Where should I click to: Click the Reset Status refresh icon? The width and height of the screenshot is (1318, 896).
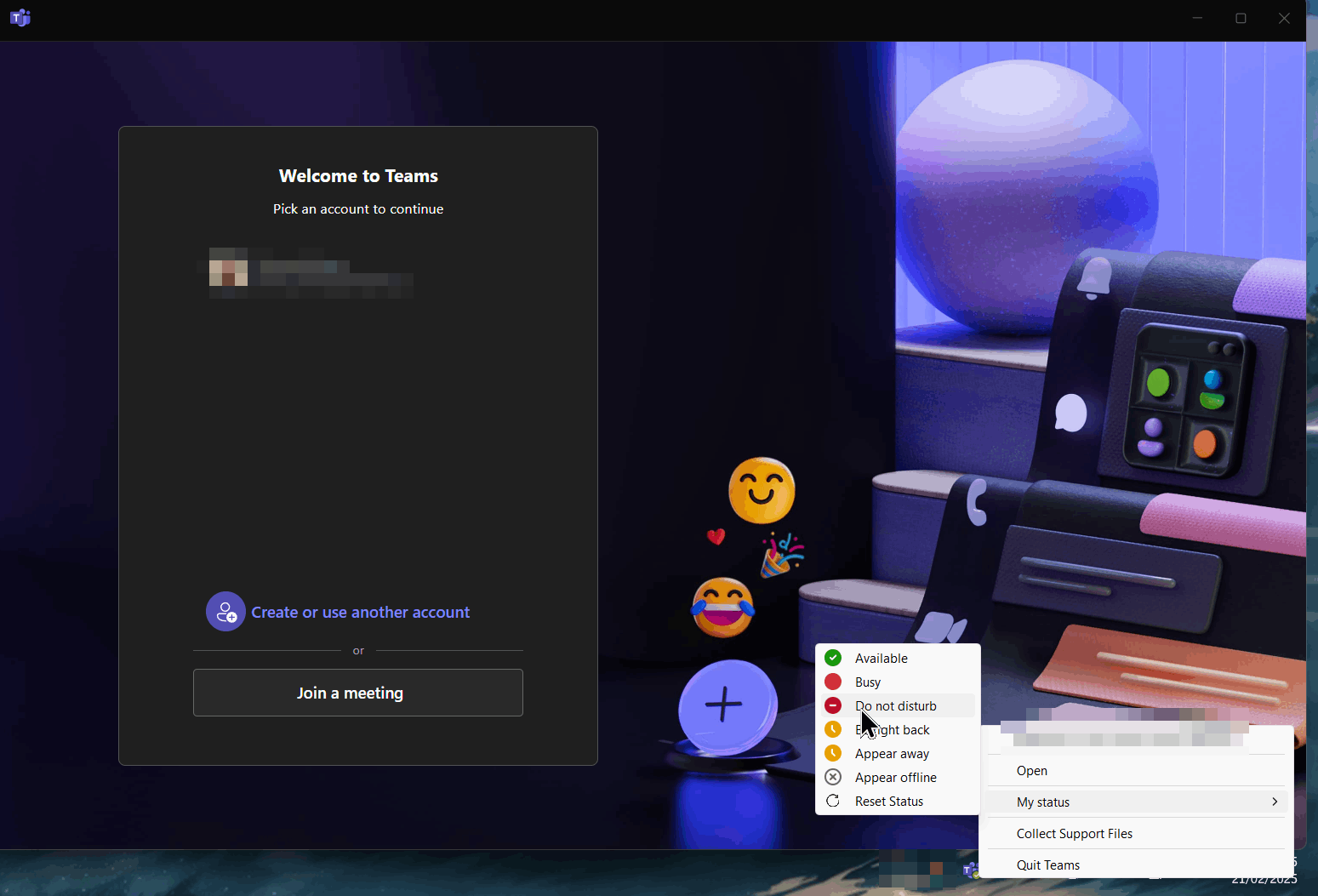(833, 801)
